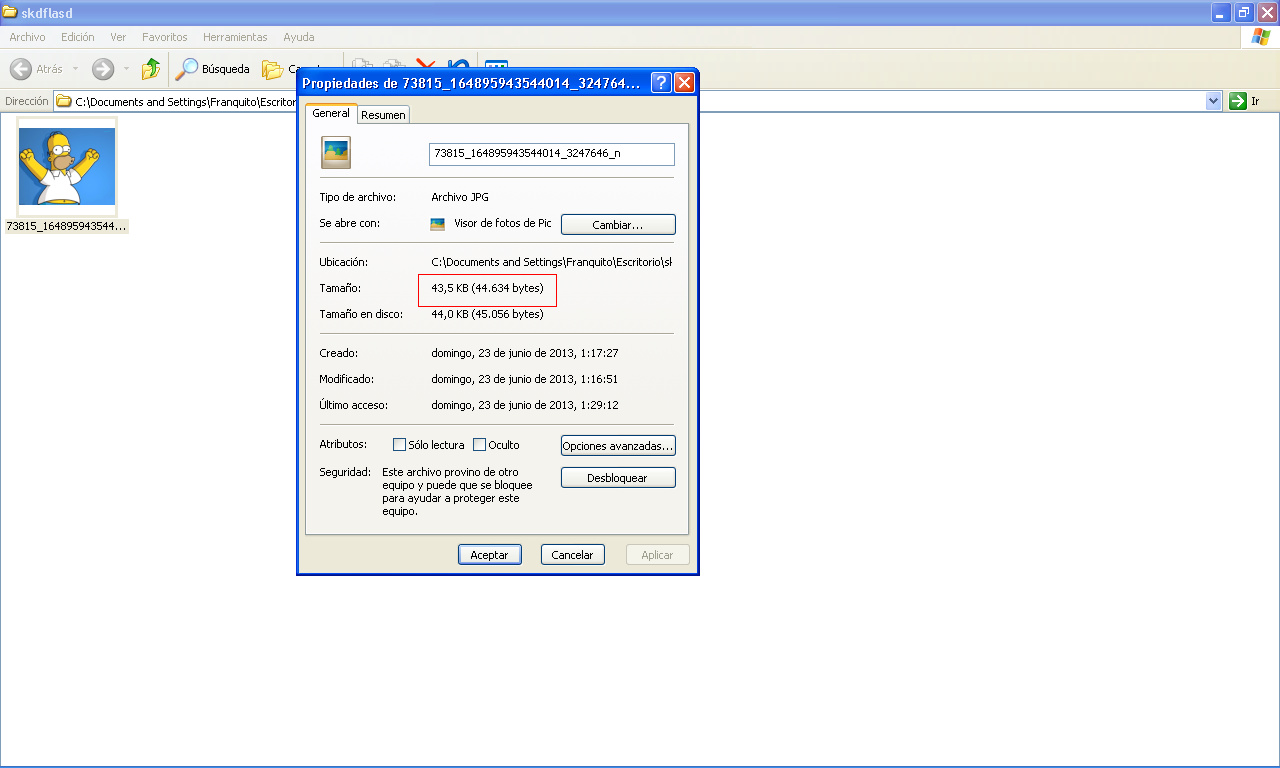
Task: Click the Atrás back arrow icon
Action: [21, 69]
